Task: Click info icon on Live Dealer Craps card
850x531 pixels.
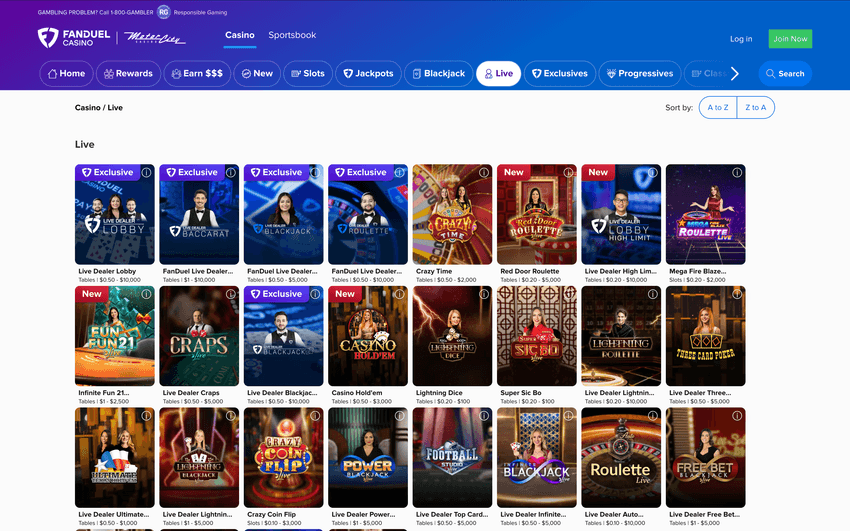Action: pos(231,294)
